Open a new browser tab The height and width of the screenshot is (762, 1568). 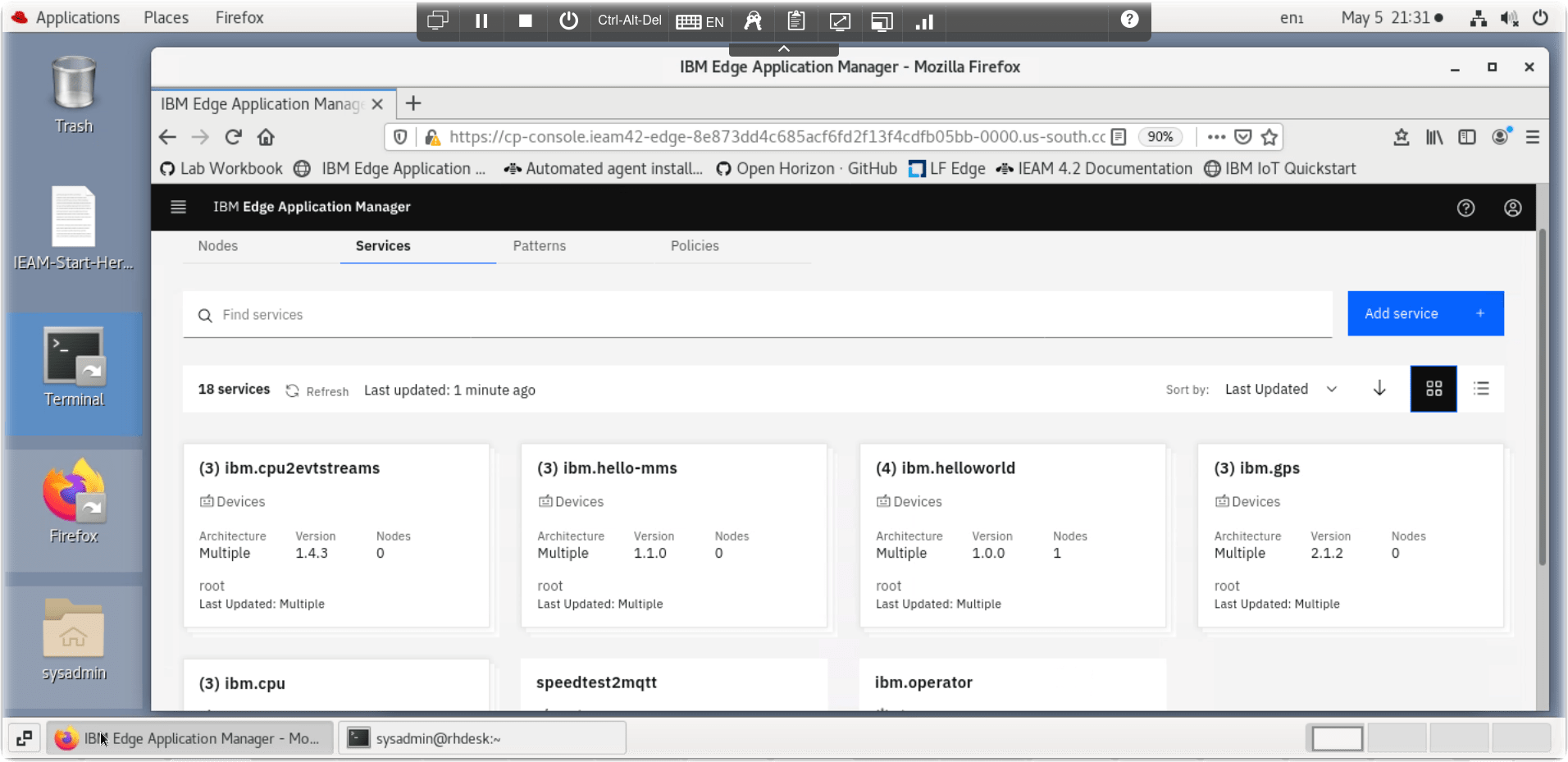point(413,103)
